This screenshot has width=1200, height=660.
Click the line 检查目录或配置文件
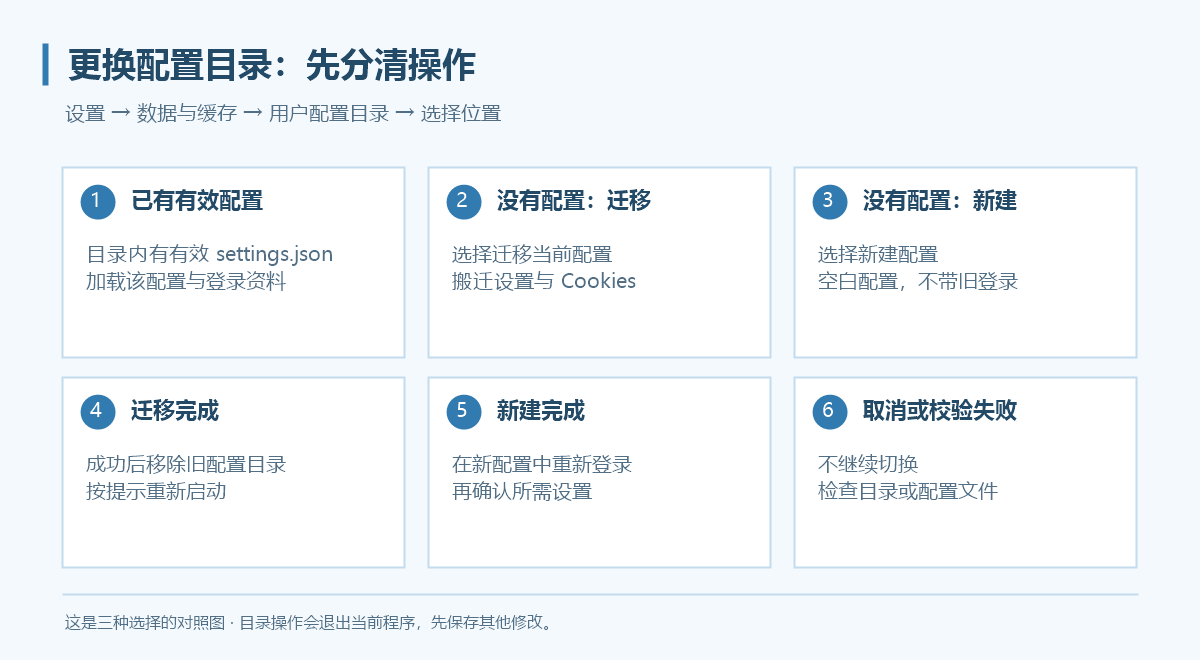pyautogui.click(x=908, y=491)
